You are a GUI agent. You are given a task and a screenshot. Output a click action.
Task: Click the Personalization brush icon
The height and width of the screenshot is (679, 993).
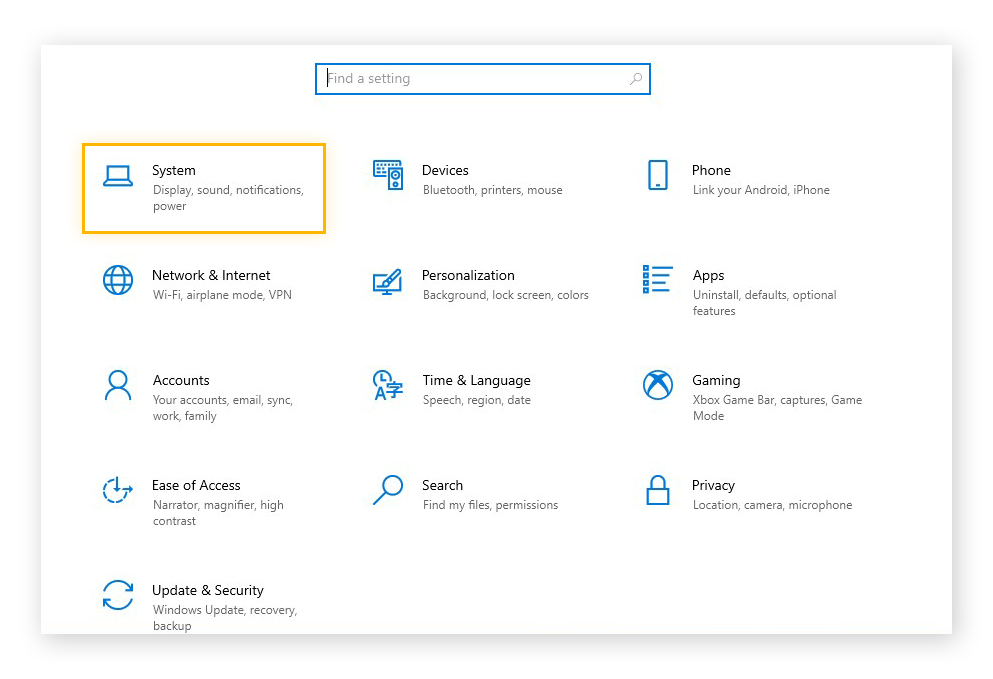pos(388,280)
